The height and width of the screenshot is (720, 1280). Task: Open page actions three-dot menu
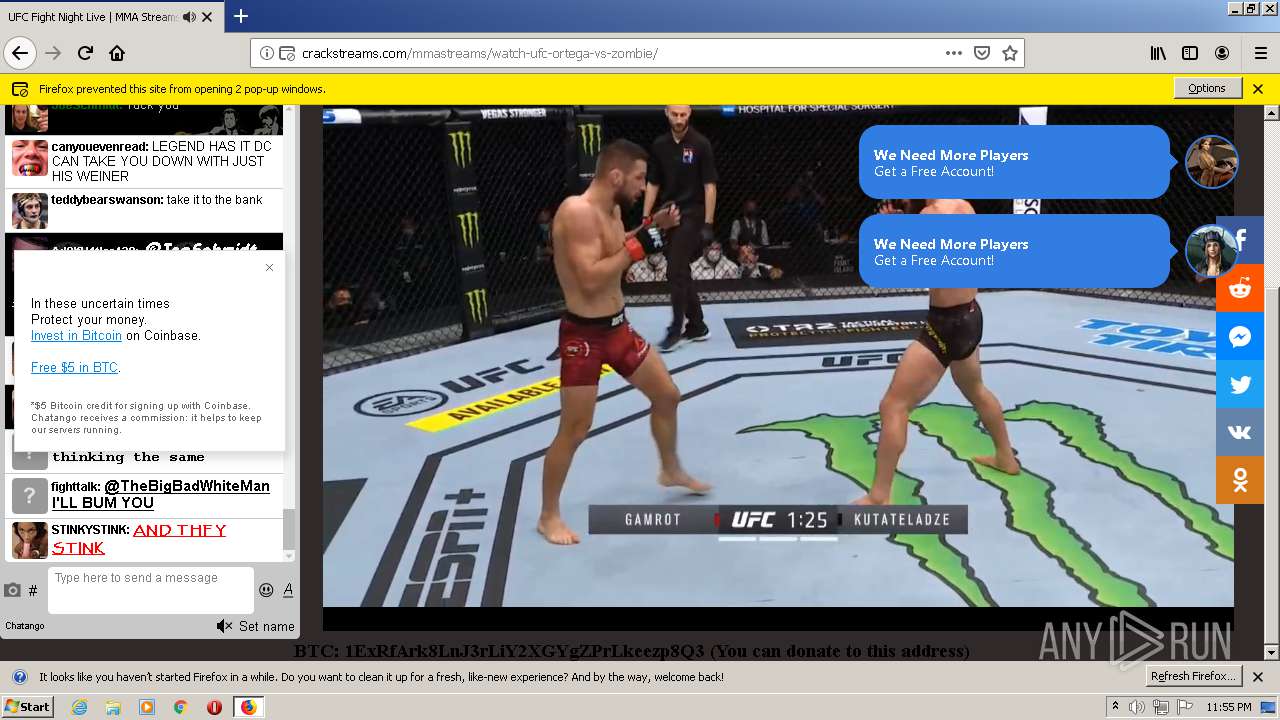(954, 53)
